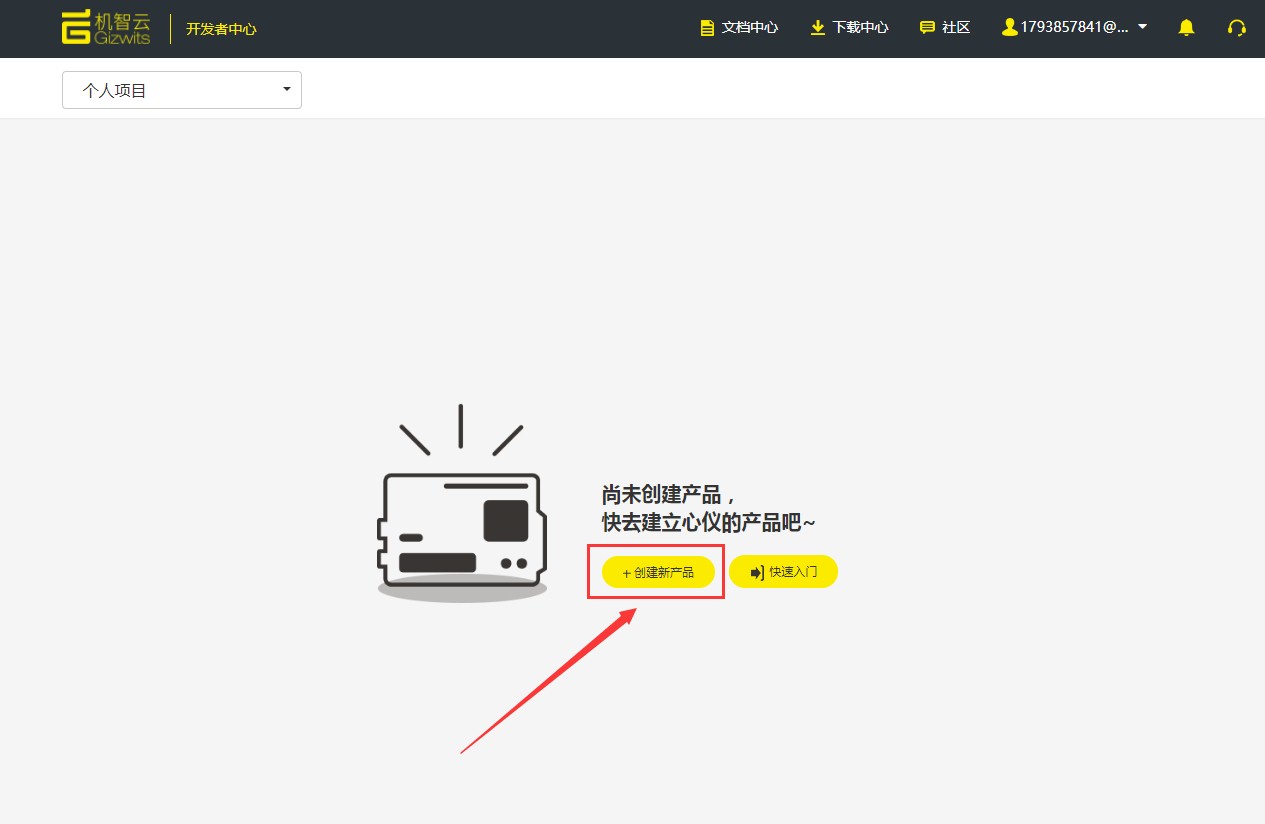This screenshot has height=824, width=1265.
Task: Click the account email 1793857841@...
Action: tap(1074, 28)
